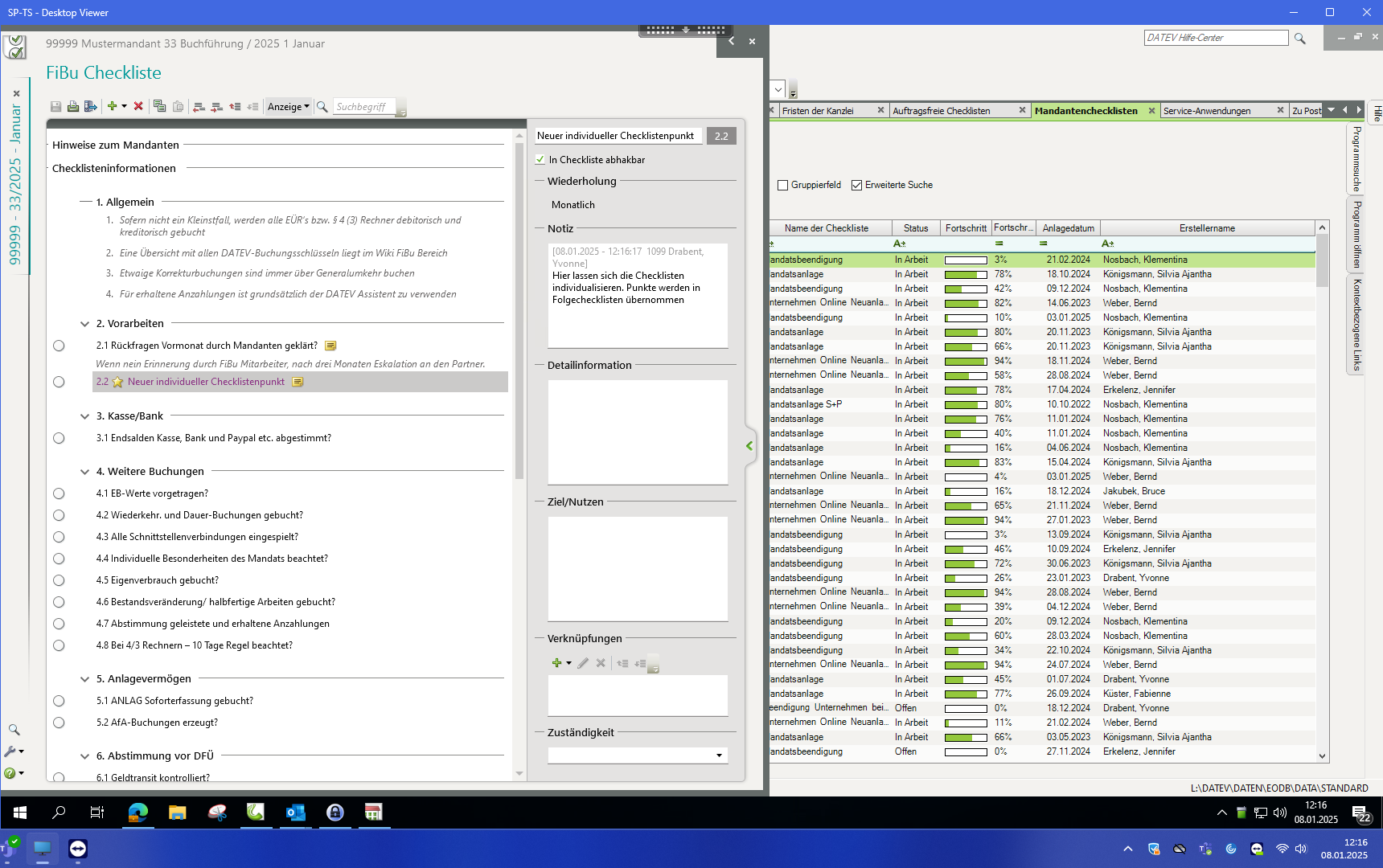Click the copy icon in checklist toolbar
1383x868 pixels.
pyautogui.click(x=159, y=106)
